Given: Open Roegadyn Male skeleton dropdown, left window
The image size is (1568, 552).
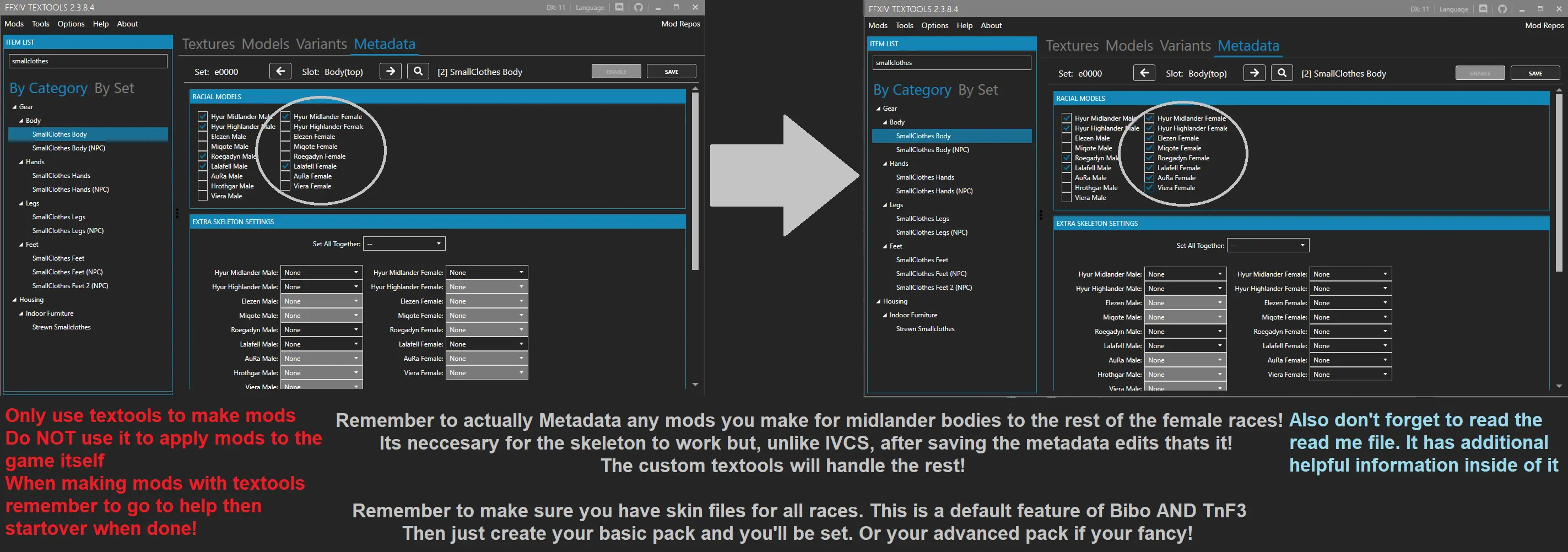Looking at the screenshot, I should pos(321,330).
